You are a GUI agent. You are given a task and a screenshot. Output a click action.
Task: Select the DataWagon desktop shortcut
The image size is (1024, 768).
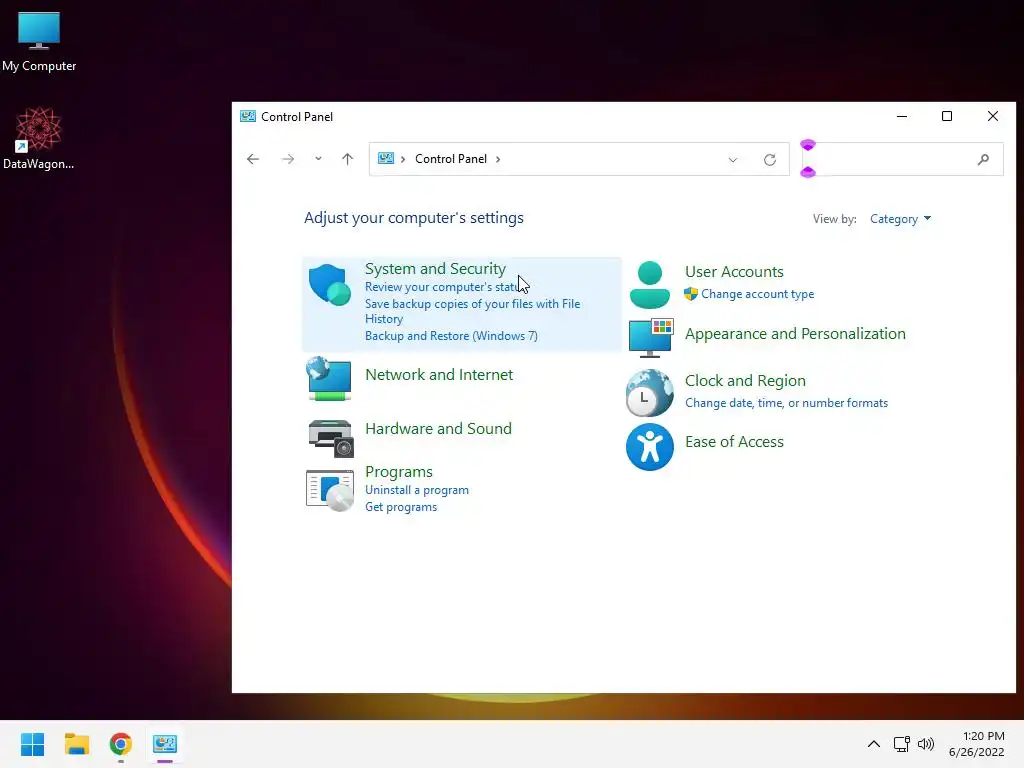39,138
